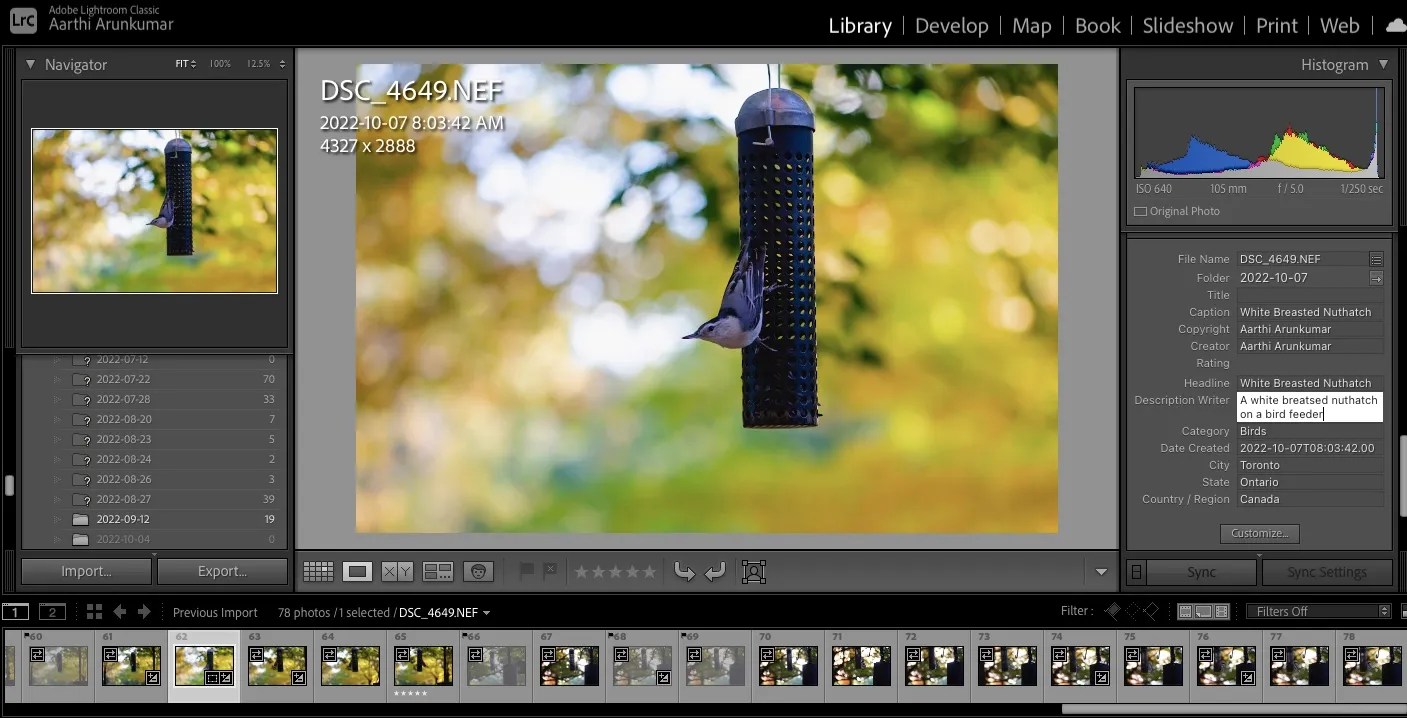
Task: Select the Grid view icon
Action: pyautogui.click(x=318, y=571)
